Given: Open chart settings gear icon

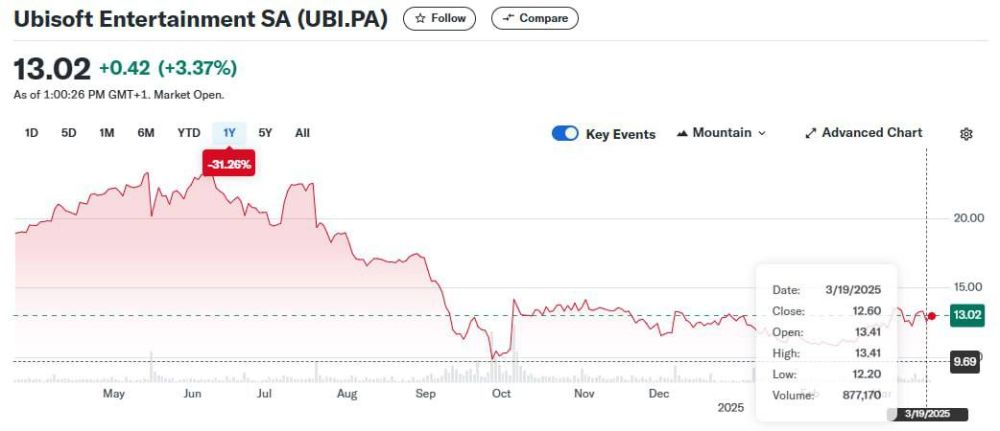Looking at the screenshot, I should 966,134.
